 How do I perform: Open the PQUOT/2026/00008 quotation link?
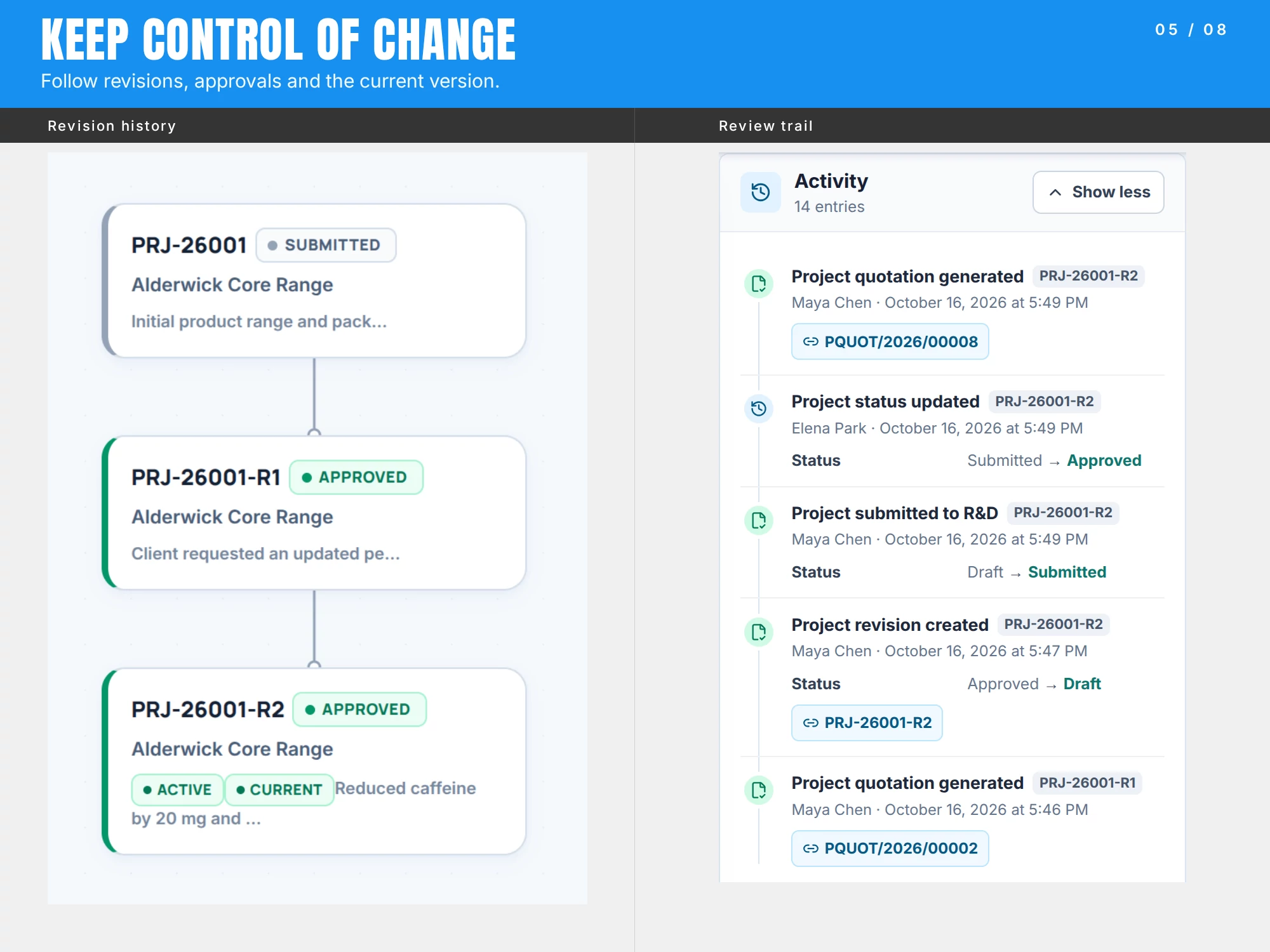890,341
